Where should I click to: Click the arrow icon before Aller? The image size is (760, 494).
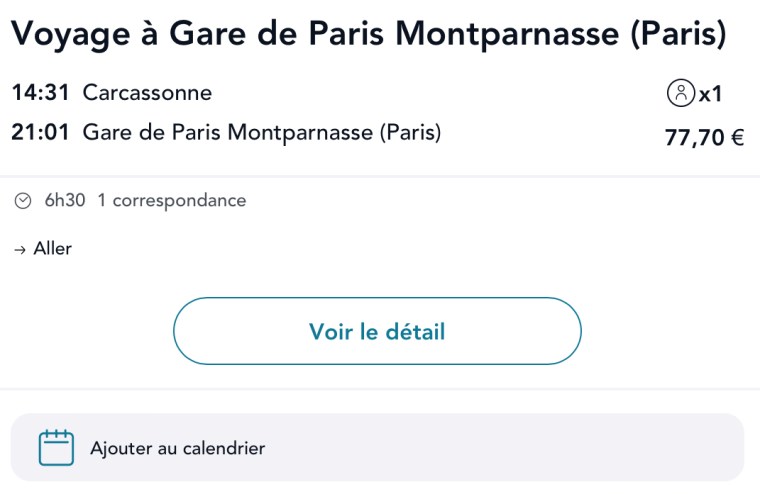pos(19,249)
